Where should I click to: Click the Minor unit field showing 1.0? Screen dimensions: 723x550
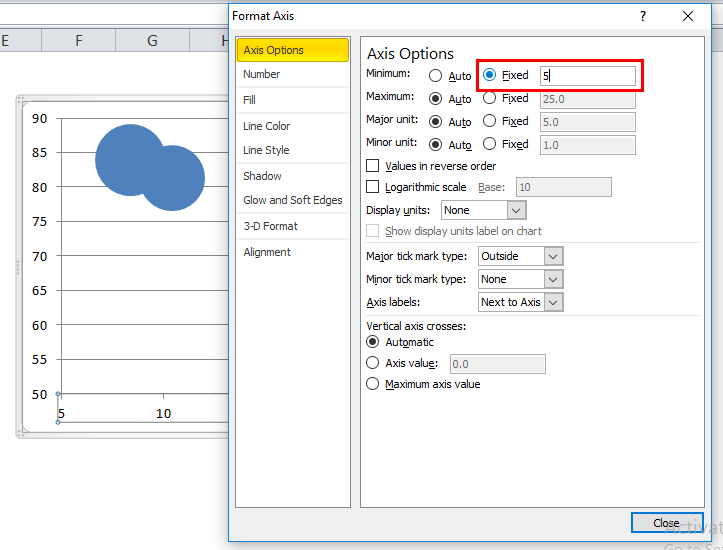588,145
